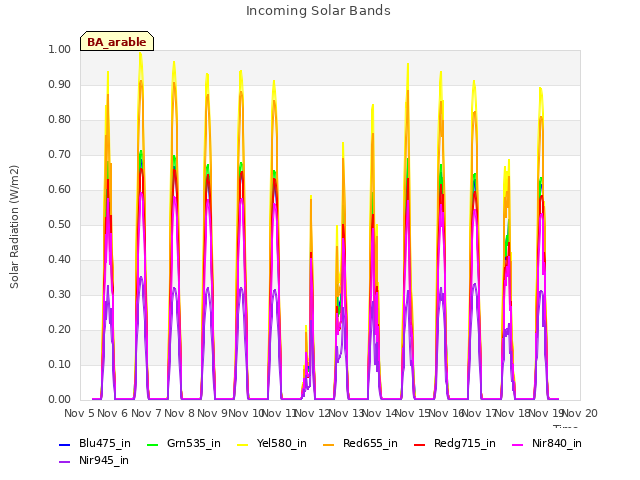Screen dimensions: 640x480
Task: Click the yellow Yel580_in legend swatch
Action: [242, 444]
